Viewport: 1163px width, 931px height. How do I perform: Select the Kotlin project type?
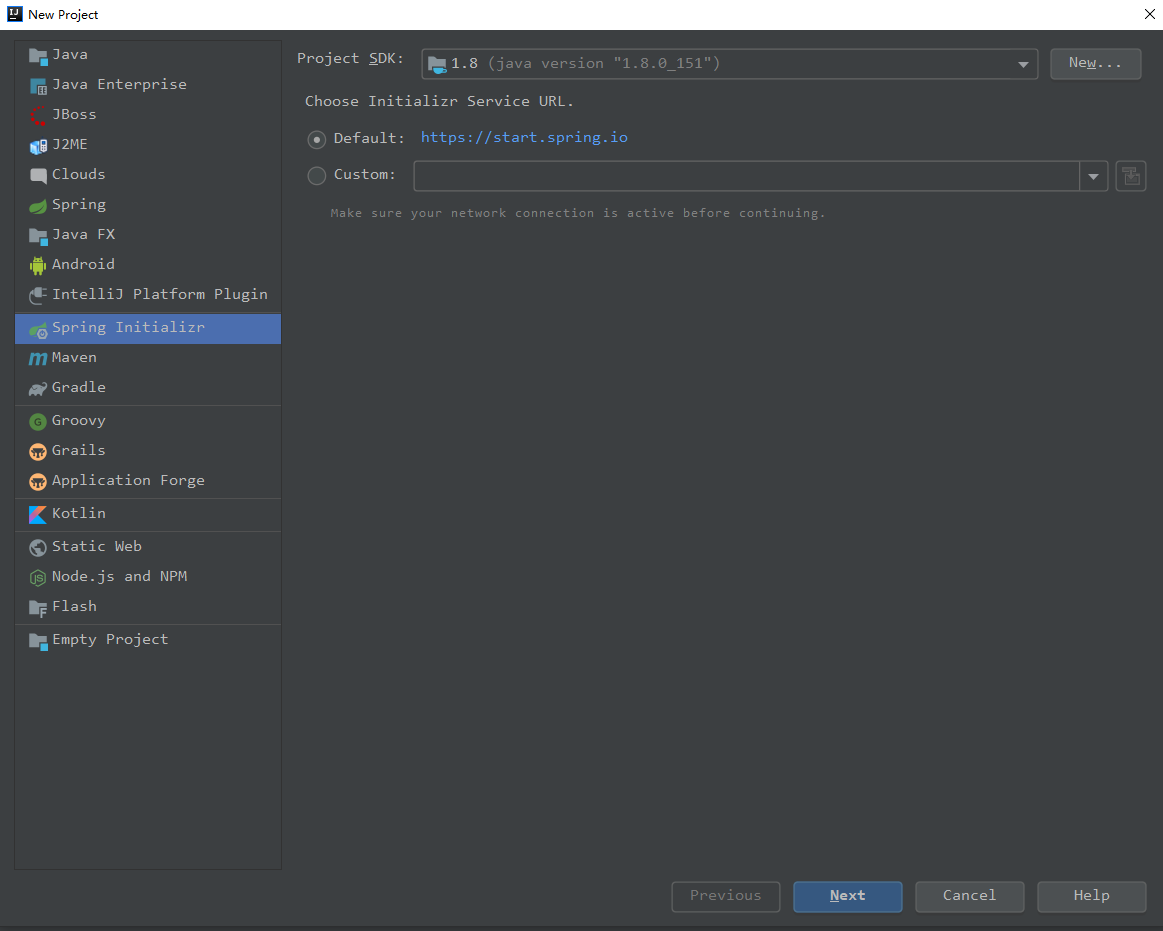tap(78, 512)
